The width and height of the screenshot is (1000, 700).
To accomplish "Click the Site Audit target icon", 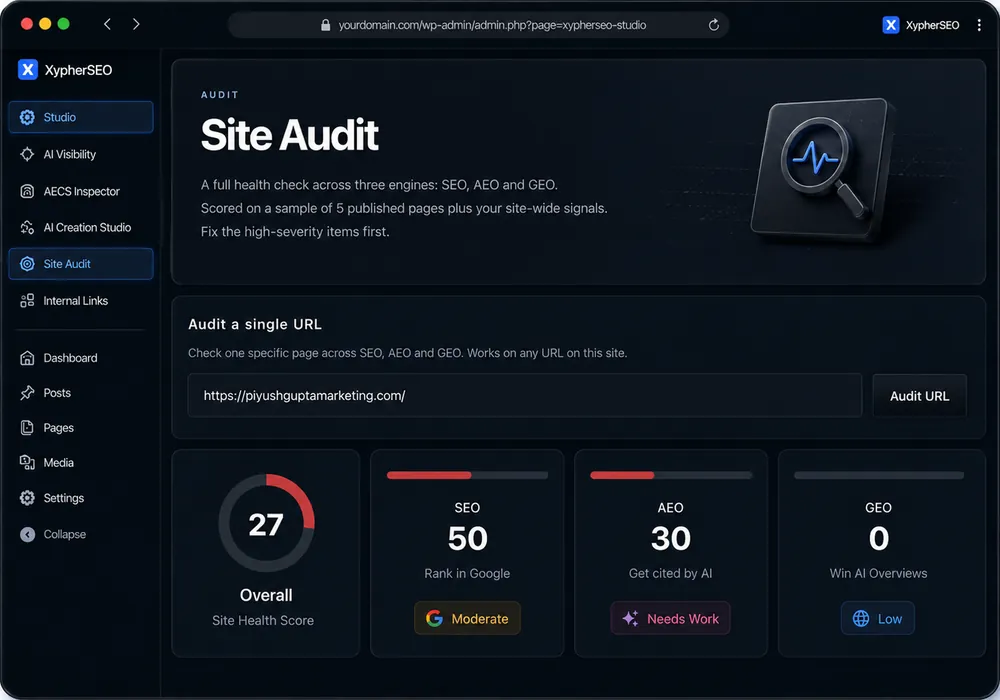I will [x=27, y=264].
